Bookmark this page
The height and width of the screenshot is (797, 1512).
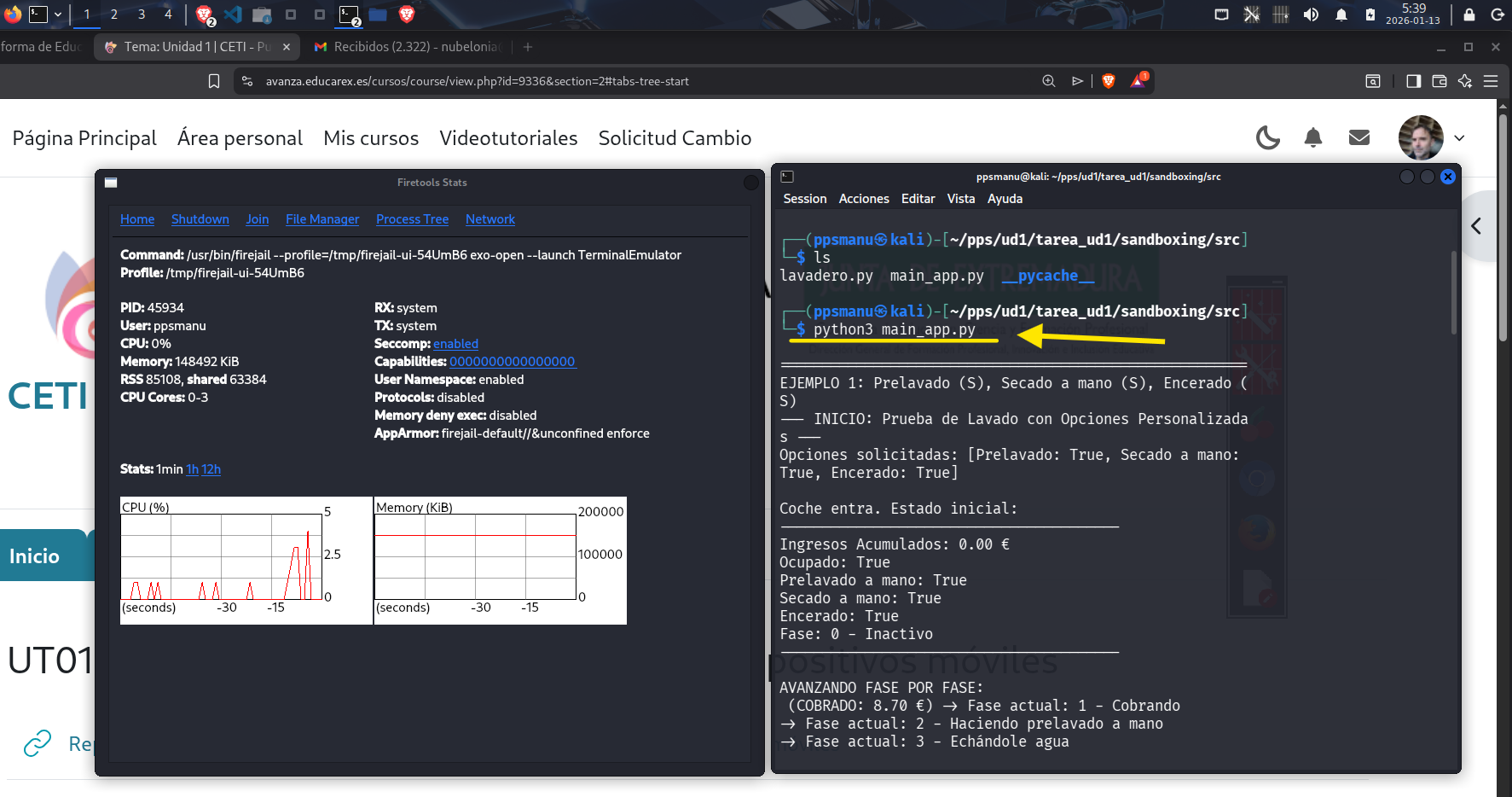(x=214, y=81)
